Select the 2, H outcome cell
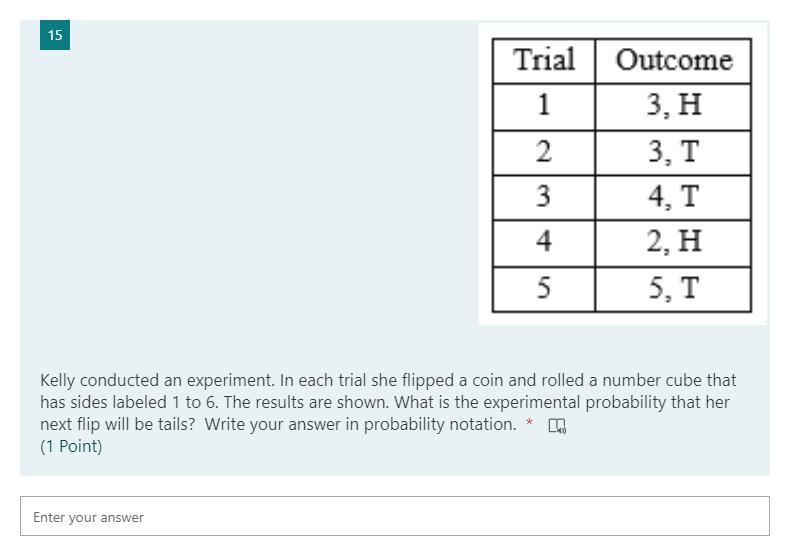 tap(673, 242)
